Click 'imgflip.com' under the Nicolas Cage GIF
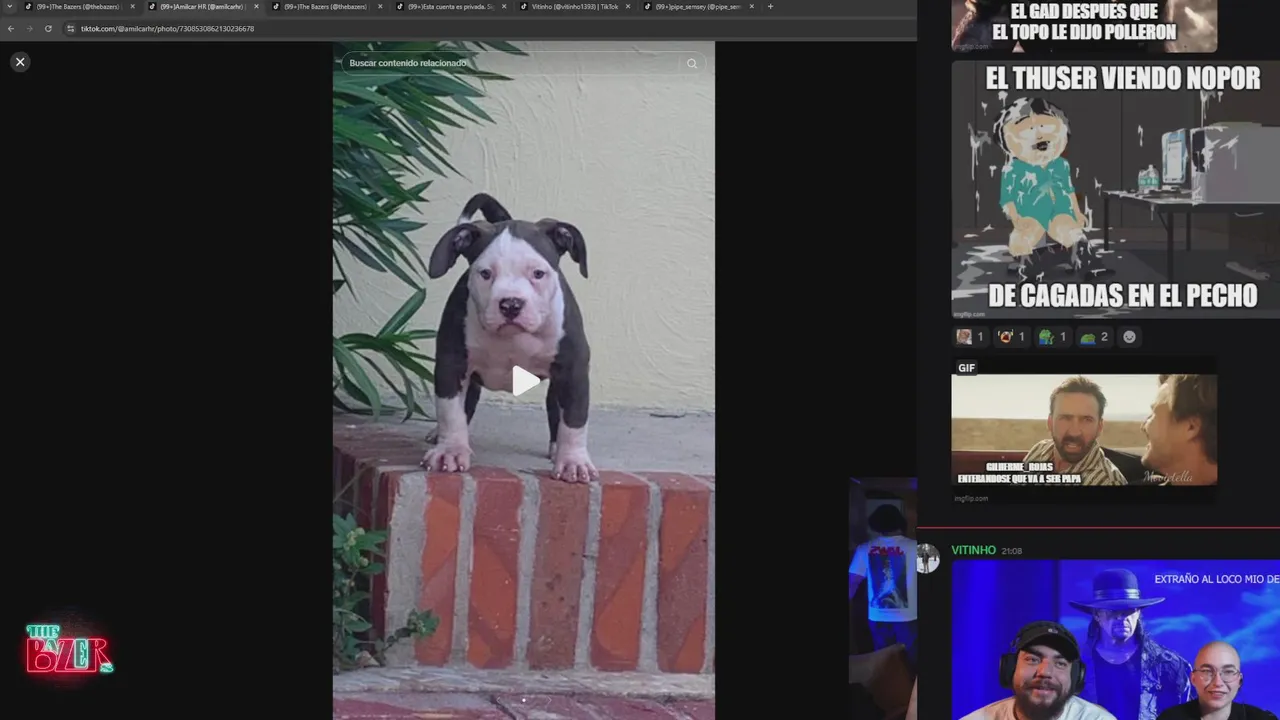 coord(971,498)
